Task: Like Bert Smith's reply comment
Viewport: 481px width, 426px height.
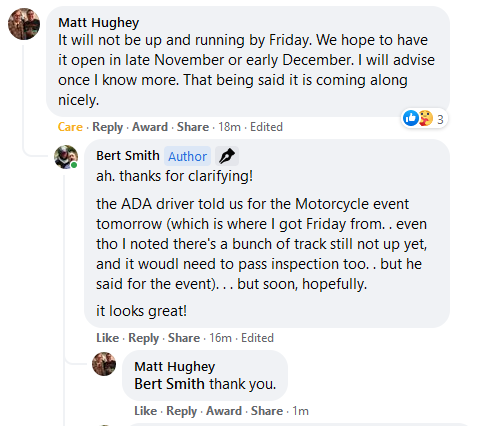Action: pyautogui.click(x=107, y=338)
